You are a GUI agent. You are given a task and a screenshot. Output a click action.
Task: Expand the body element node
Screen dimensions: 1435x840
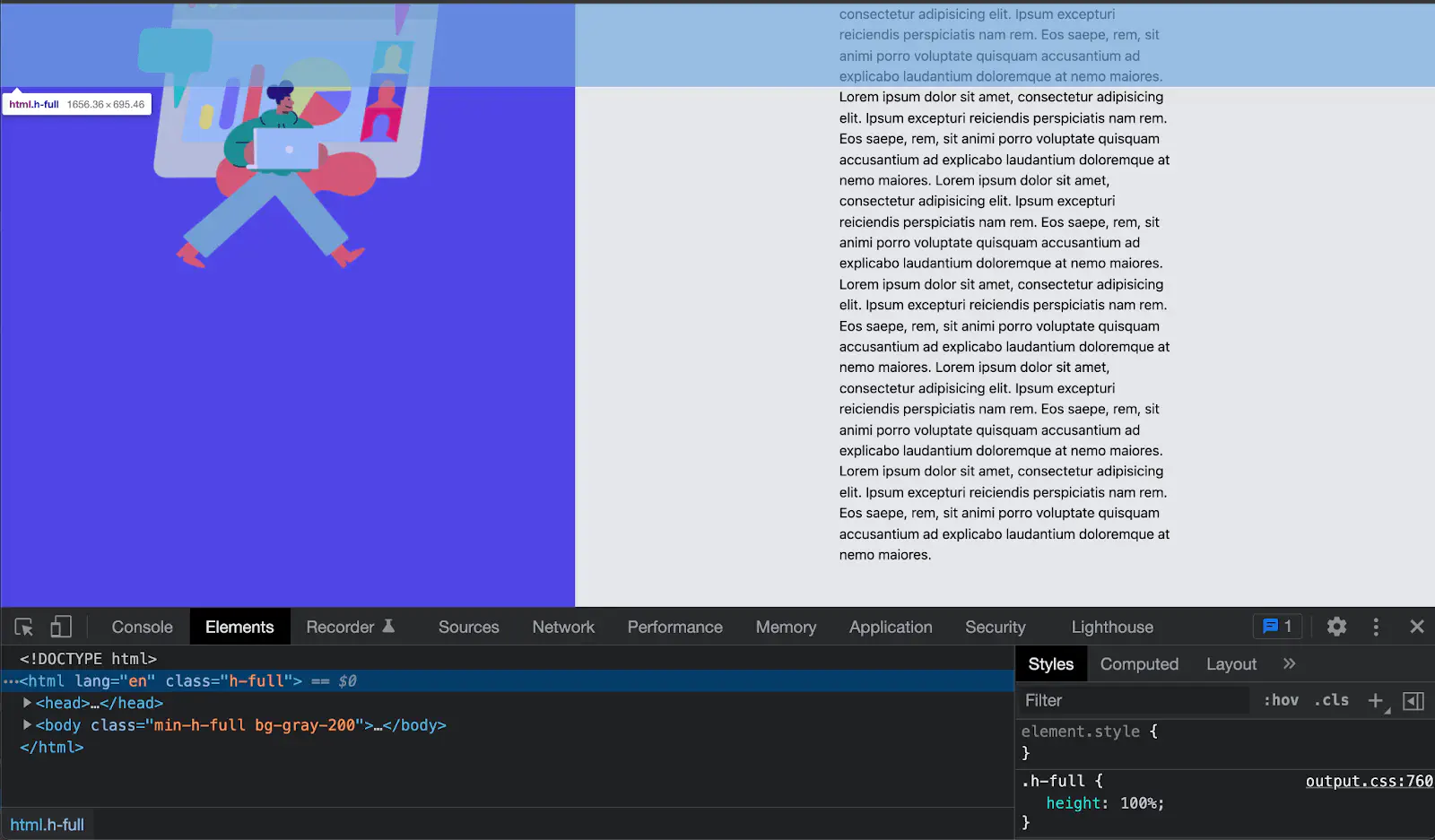(x=27, y=724)
